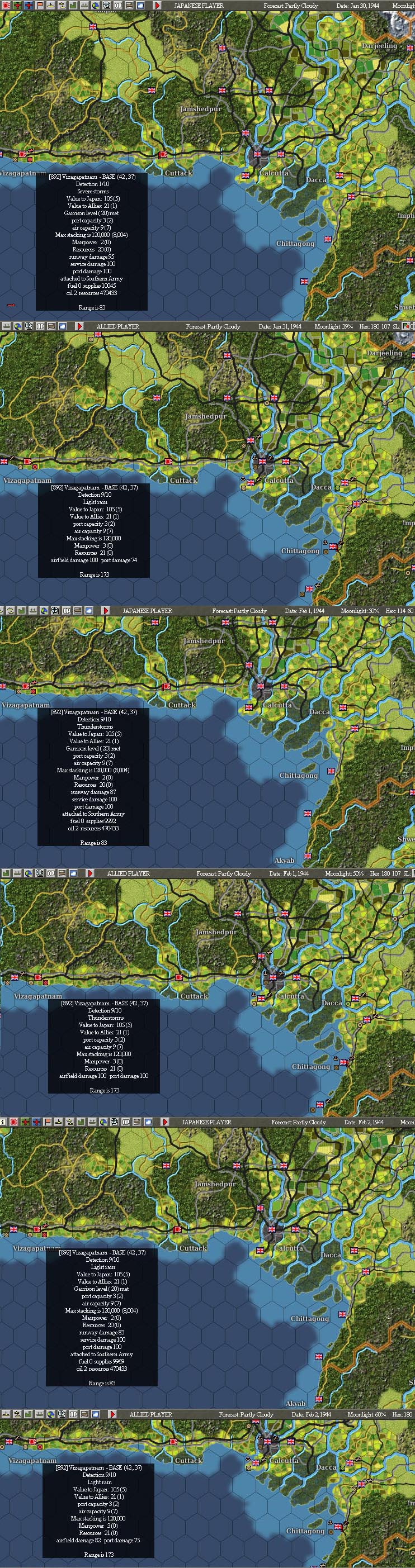
Task: Open the OP button in the Jan 30 toolbar
Action: tap(118, 5)
